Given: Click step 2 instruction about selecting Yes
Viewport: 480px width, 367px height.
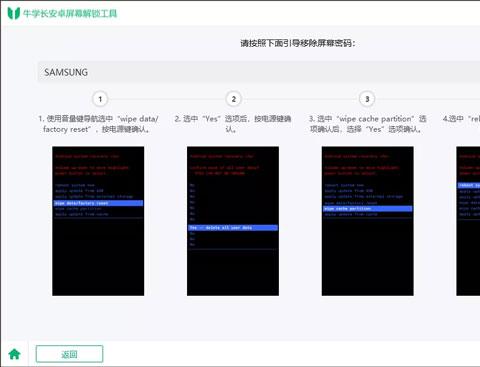Looking at the screenshot, I should 233,124.
